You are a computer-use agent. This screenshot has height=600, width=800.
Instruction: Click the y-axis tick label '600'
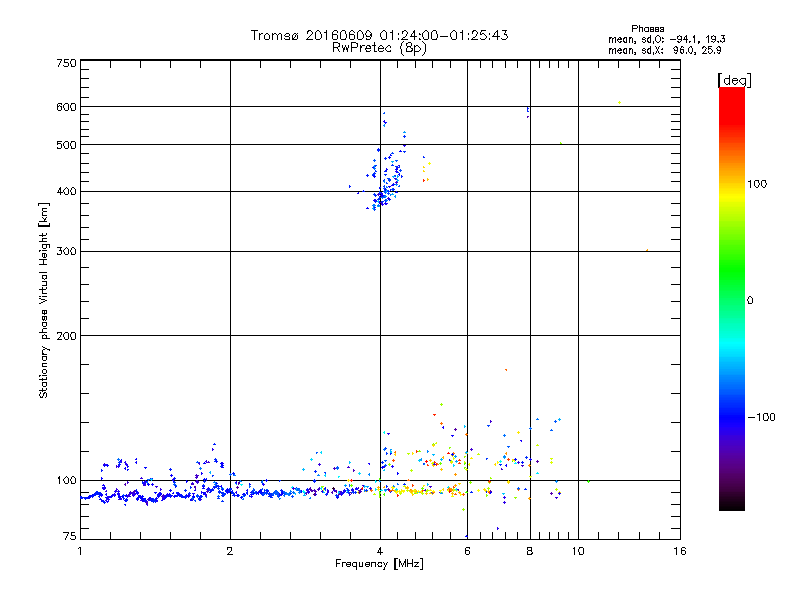pyautogui.click(x=67, y=107)
